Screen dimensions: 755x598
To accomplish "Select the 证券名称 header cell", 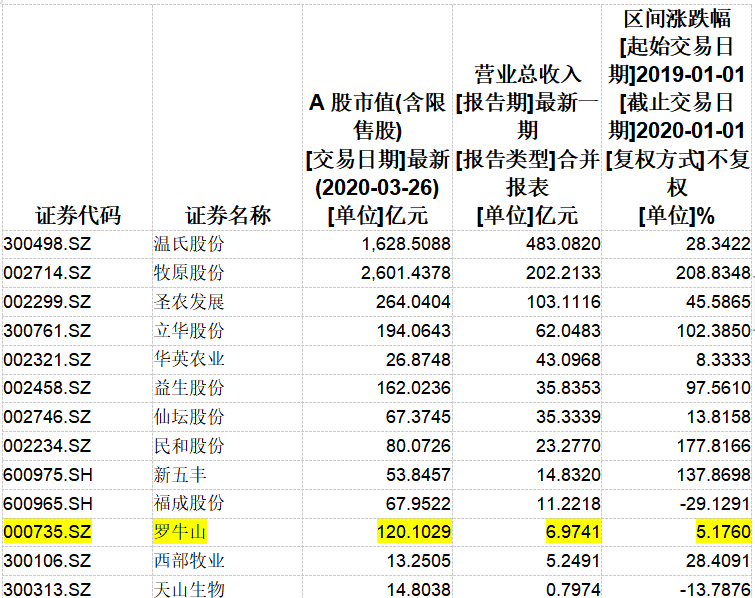I will point(228,117).
